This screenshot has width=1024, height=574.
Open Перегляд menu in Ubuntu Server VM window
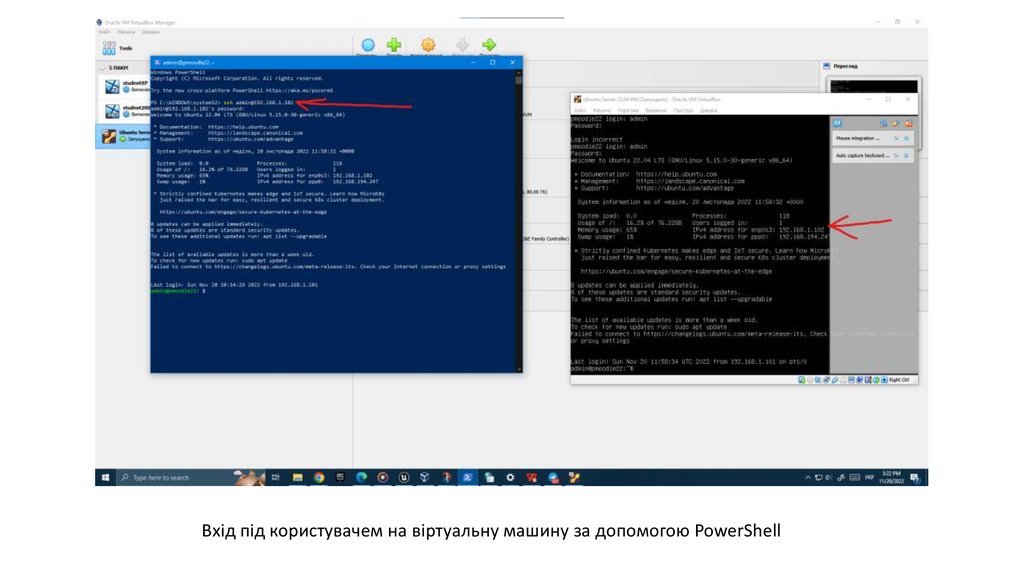[628, 110]
